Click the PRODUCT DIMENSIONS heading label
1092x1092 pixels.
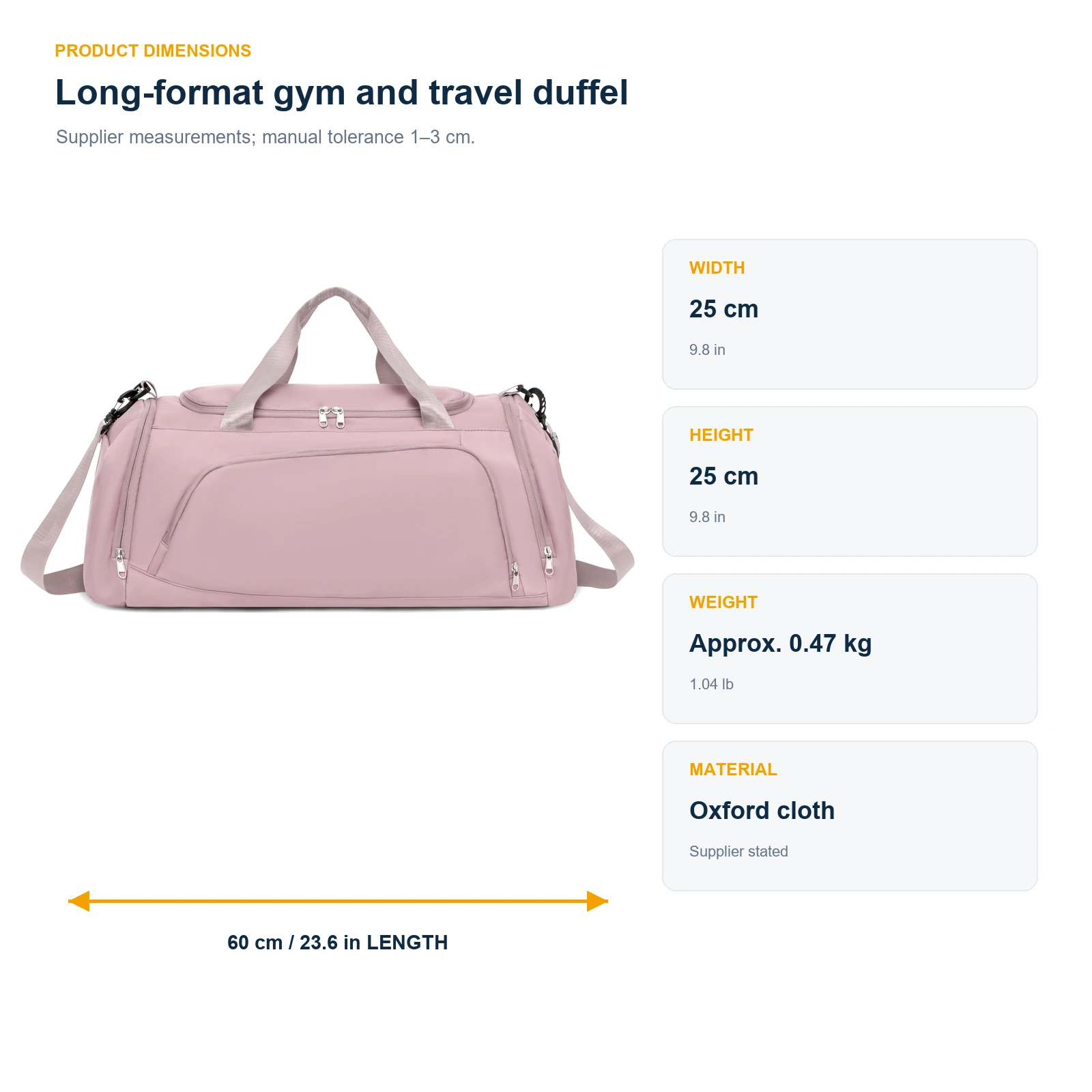click(x=153, y=51)
